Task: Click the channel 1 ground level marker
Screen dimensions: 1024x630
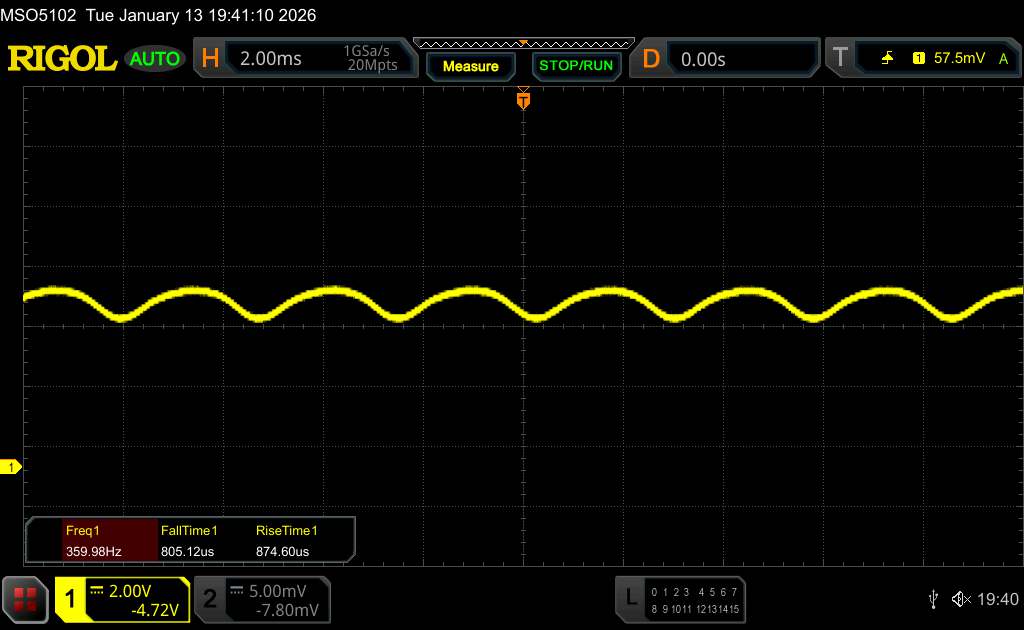Action: 12,467
